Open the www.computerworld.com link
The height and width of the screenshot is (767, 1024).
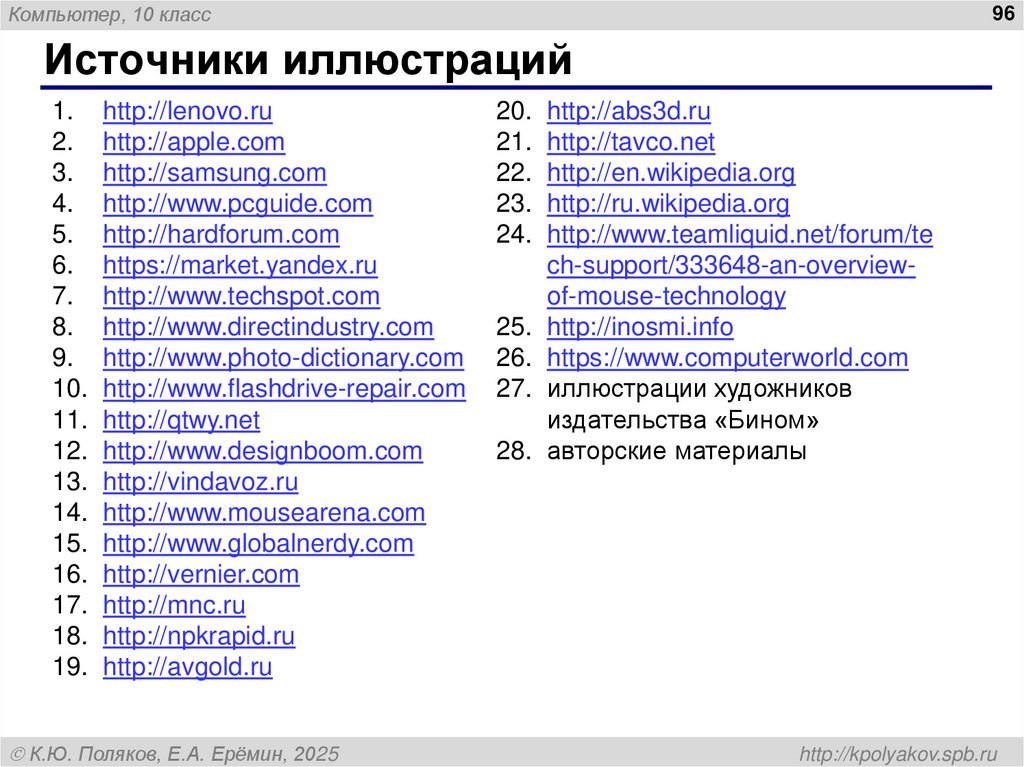click(x=727, y=358)
